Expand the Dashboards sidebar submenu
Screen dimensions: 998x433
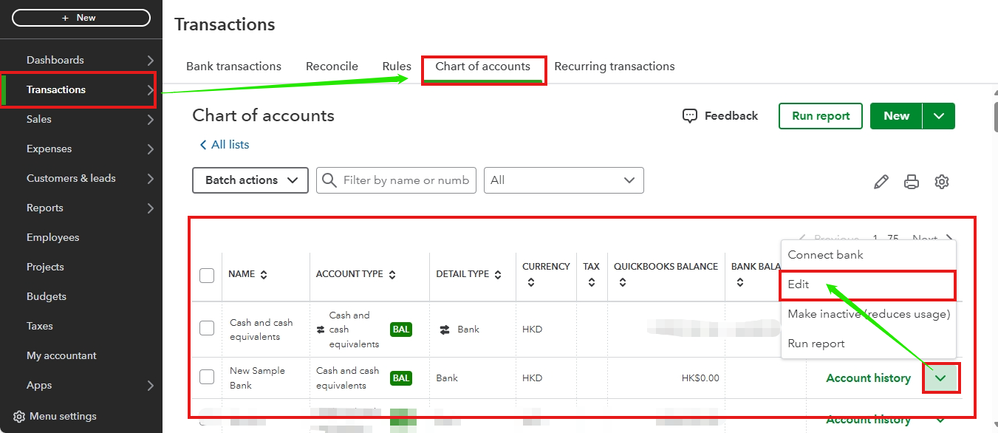pos(150,60)
